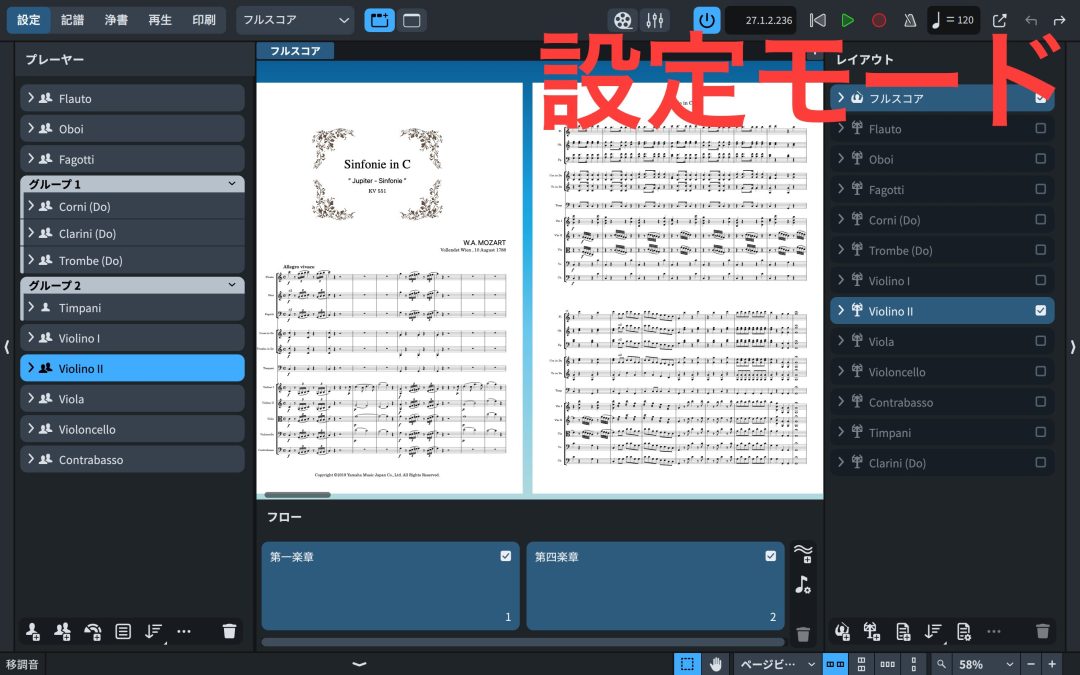The width and height of the screenshot is (1080, 675).
Task: Delete the layout trash icon
Action: (1043, 631)
